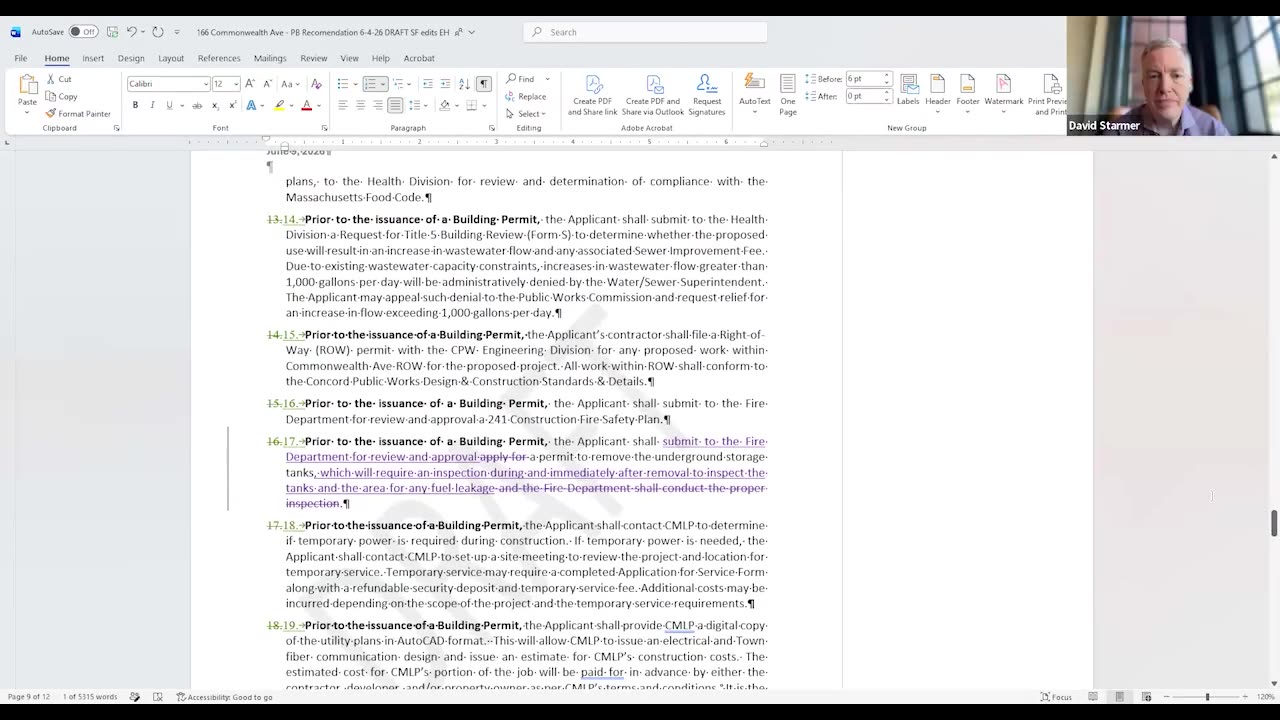Click the Justify alignment icon
The width and height of the screenshot is (1280, 720).
click(395, 105)
